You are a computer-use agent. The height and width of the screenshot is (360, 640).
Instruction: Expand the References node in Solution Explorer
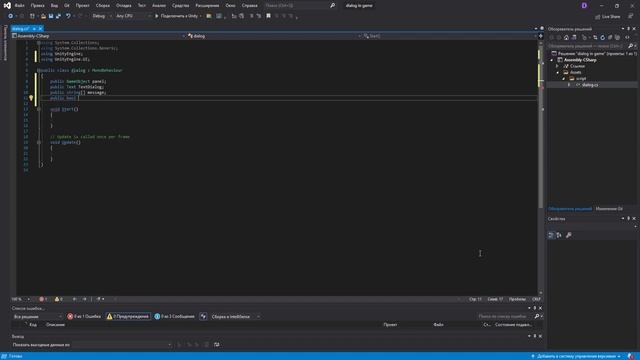[558, 66]
